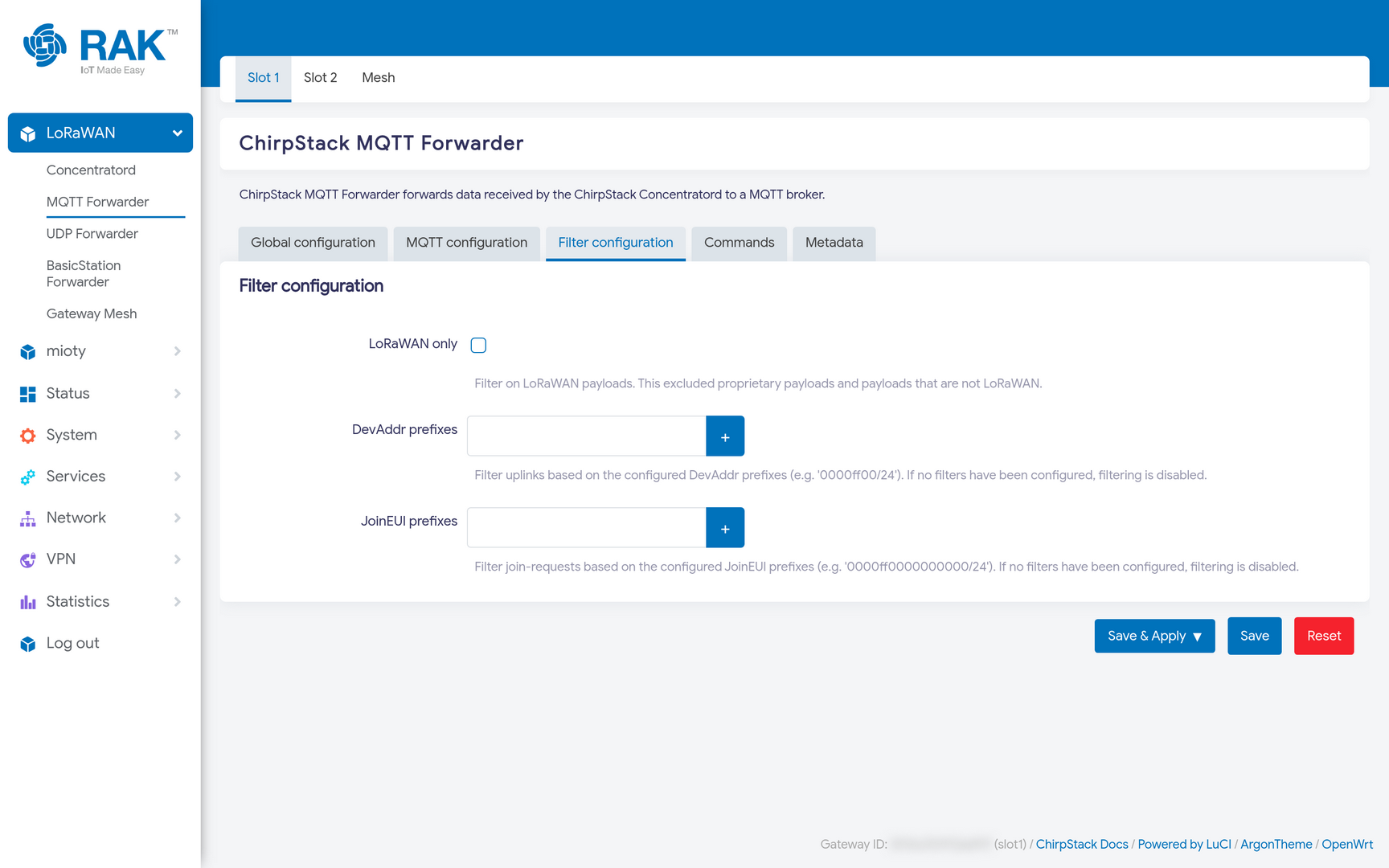The image size is (1389, 868).
Task: Collapse the LoRaWAN menu chevron
Action: point(178,133)
